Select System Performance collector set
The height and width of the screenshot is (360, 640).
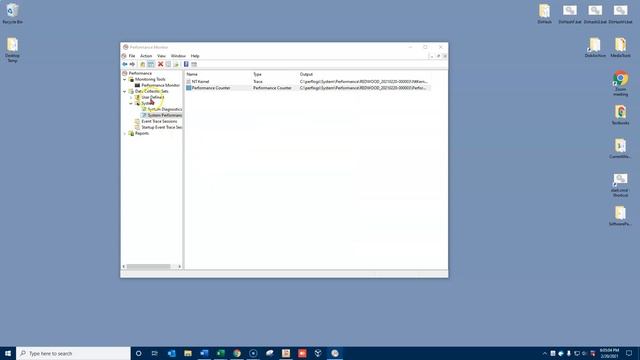coord(164,116)
